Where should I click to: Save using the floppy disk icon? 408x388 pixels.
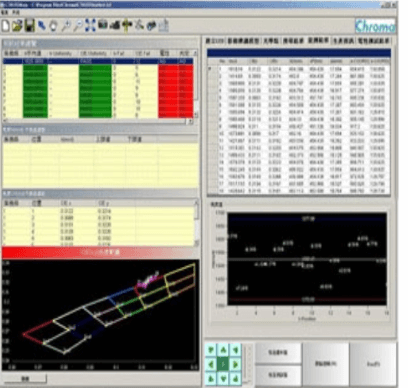(x=30, y=26)
